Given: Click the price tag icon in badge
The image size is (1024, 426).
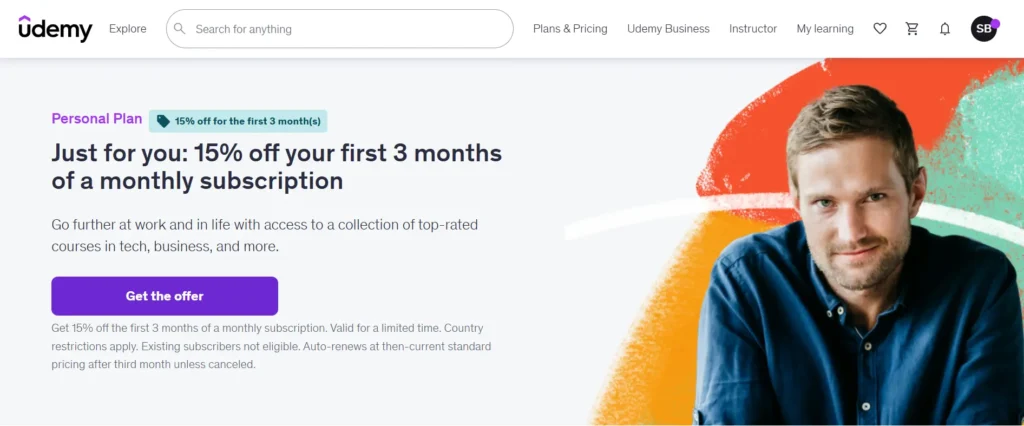Looking at the screenshot, I should coord(164,121).
